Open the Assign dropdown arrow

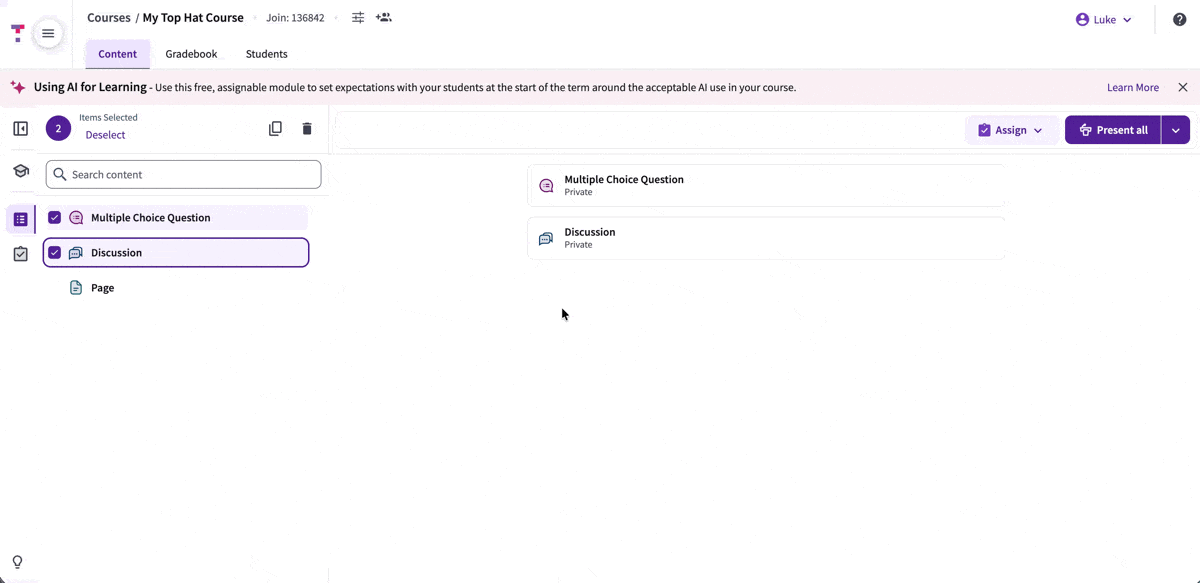tap(1040, 129)
